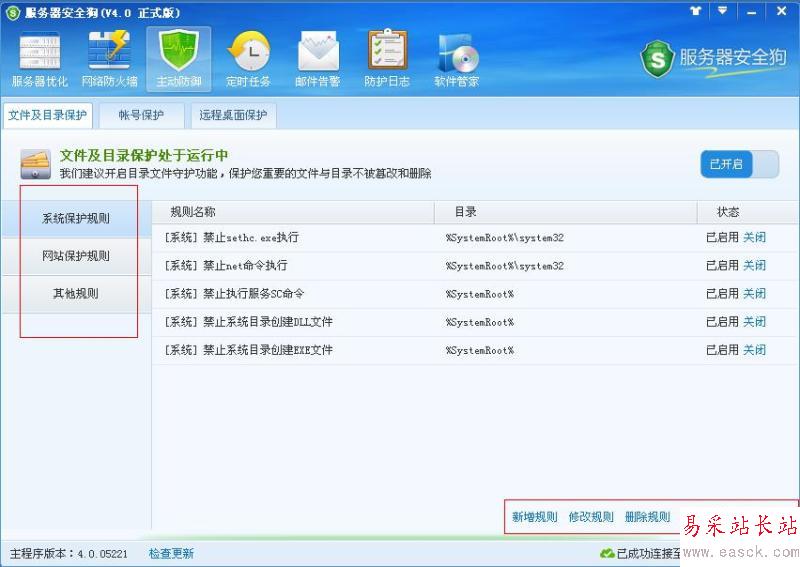Click the 修改规则 link
Viewport: 800px width, 567px height.
click(x=591, y=517)
